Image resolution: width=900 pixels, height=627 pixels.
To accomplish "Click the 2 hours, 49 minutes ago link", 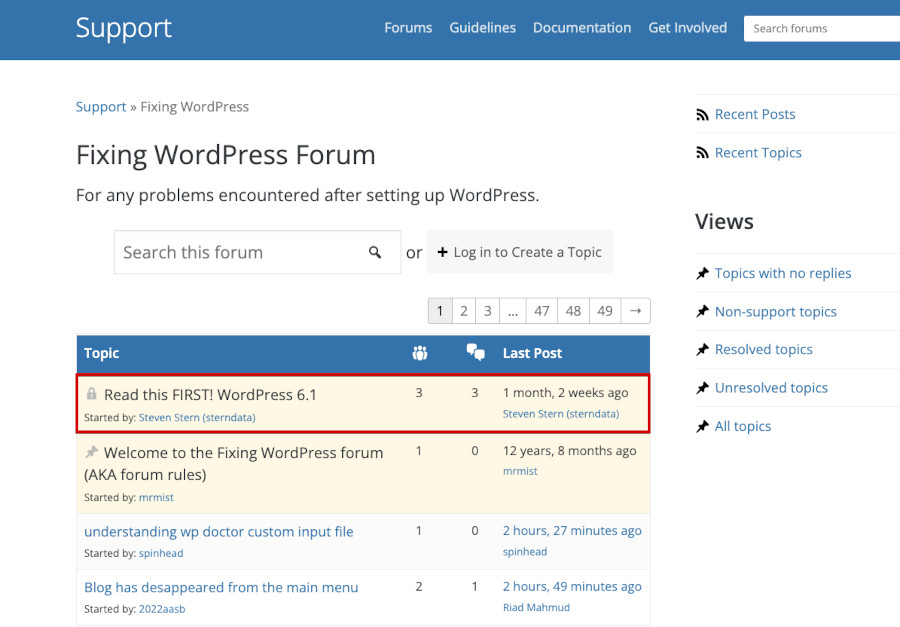I will [572, 586].
